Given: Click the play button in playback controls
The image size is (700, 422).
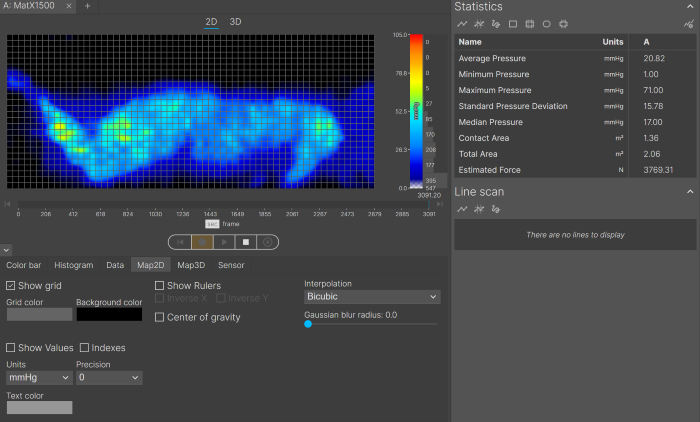Looking at the screenshot, I should [223, 242].
